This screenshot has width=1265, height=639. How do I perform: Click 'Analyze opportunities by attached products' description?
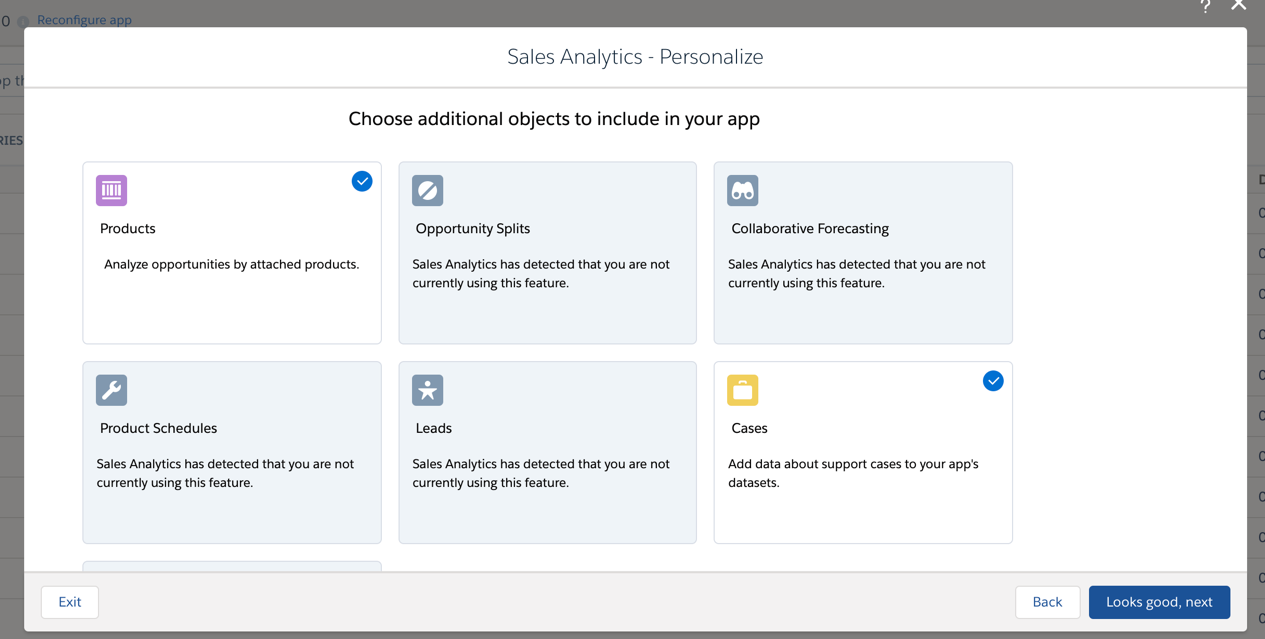click(231, 265)
